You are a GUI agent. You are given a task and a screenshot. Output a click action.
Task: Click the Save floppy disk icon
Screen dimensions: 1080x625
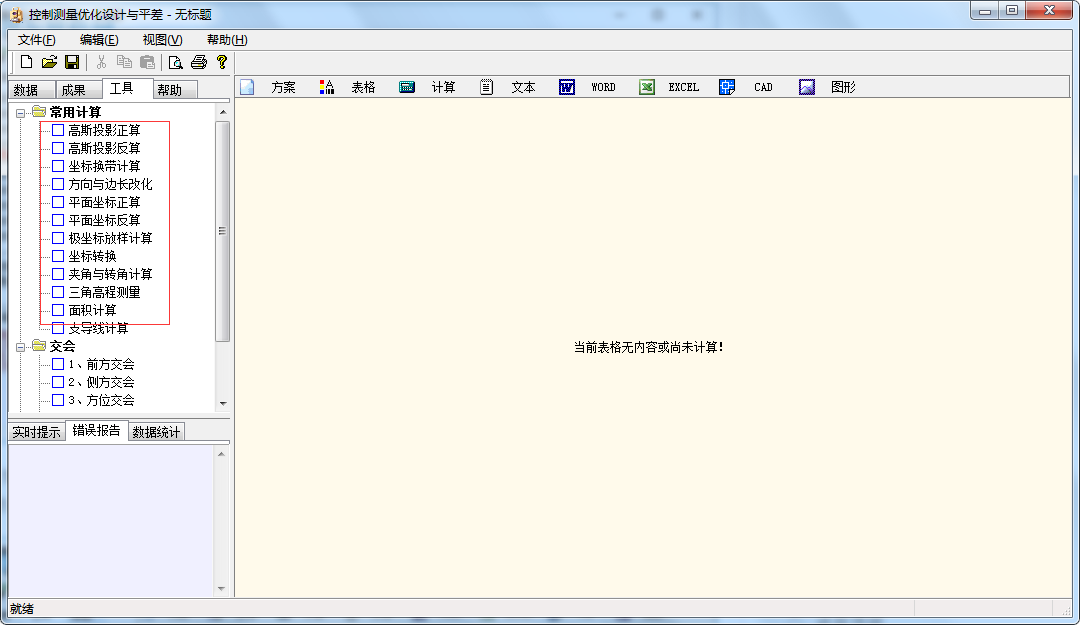[x=72, y=62]
